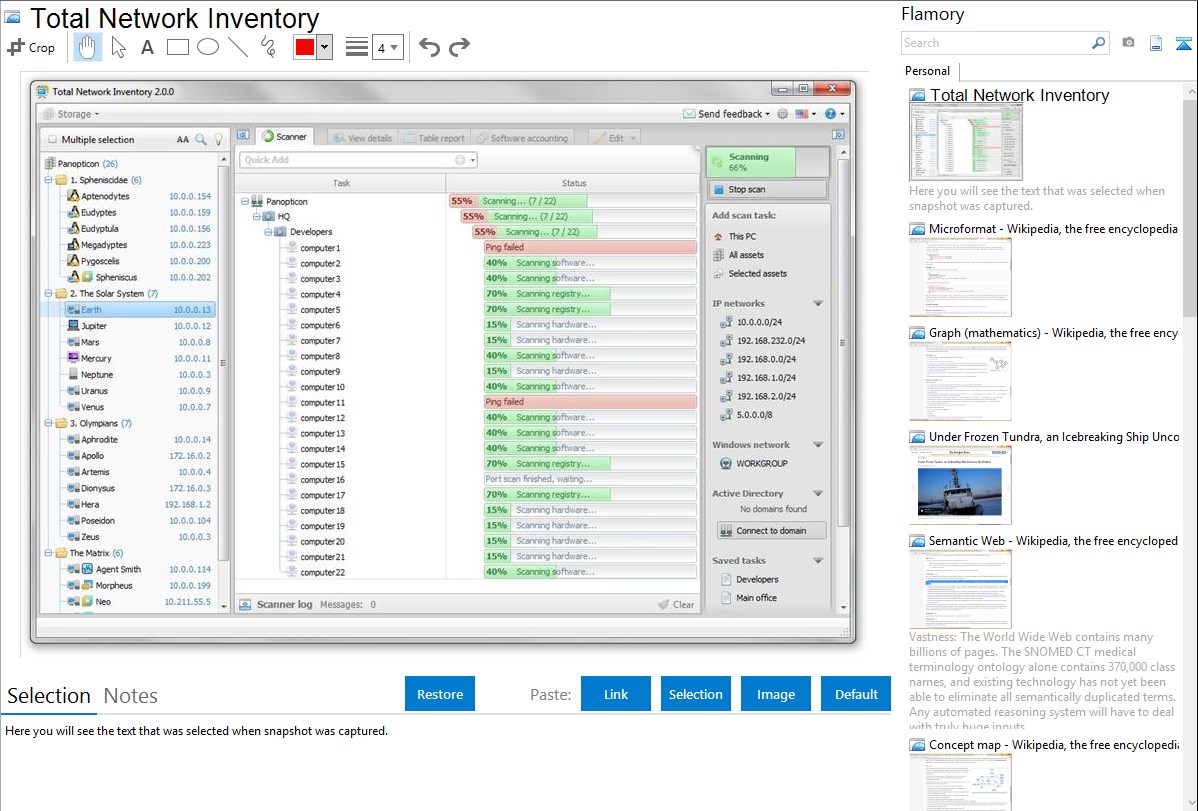Viewport: 1198px width, 811px height.
Task: Open the Total Network Inventory snapshot thumbnail
Action: [x=966, y=143]
